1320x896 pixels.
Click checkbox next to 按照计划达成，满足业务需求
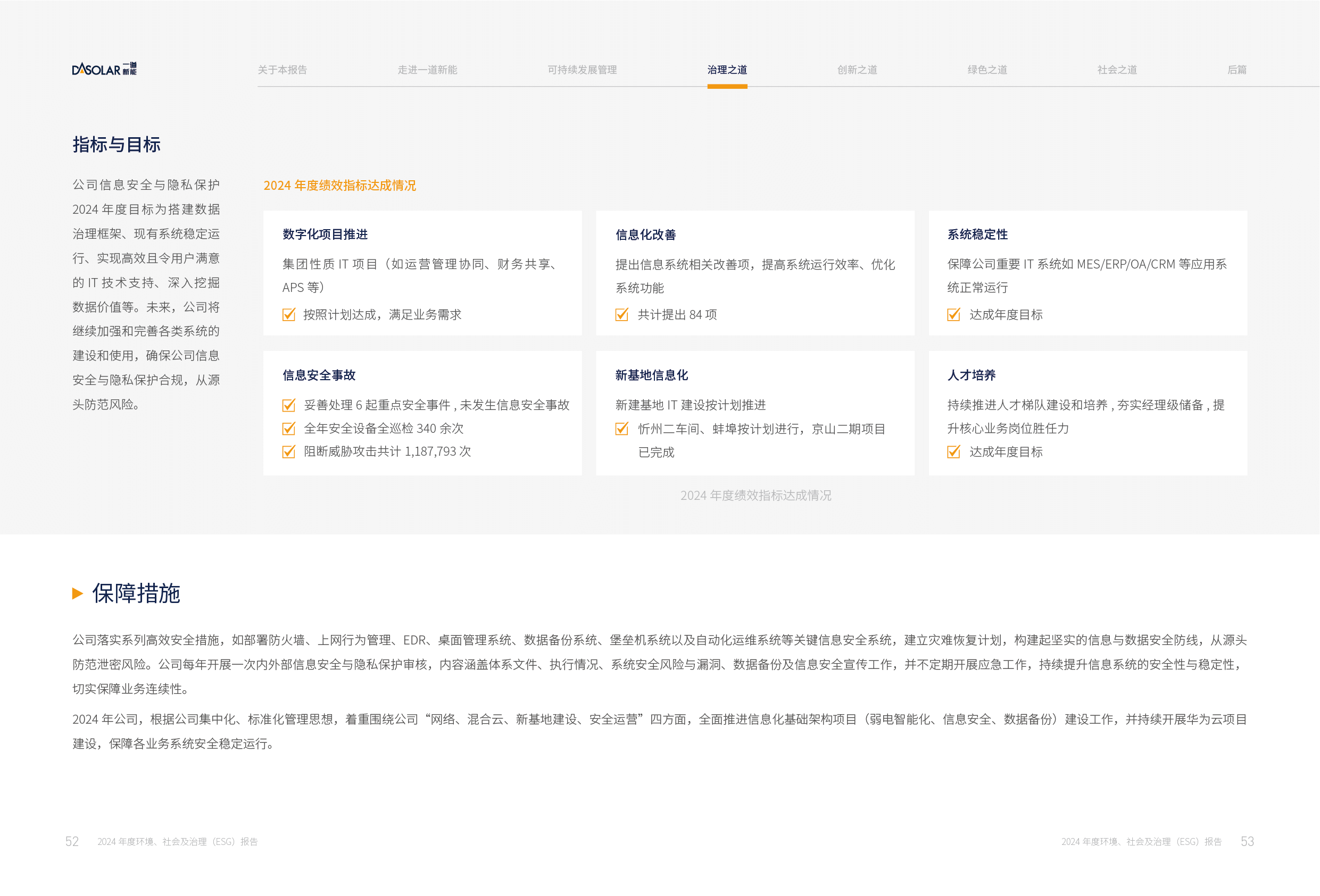[x=288, y=315]
